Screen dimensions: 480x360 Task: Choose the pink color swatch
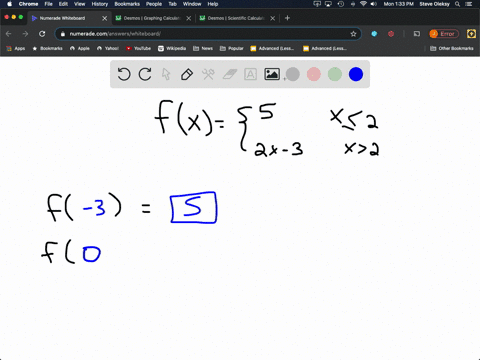click(314, 74)
